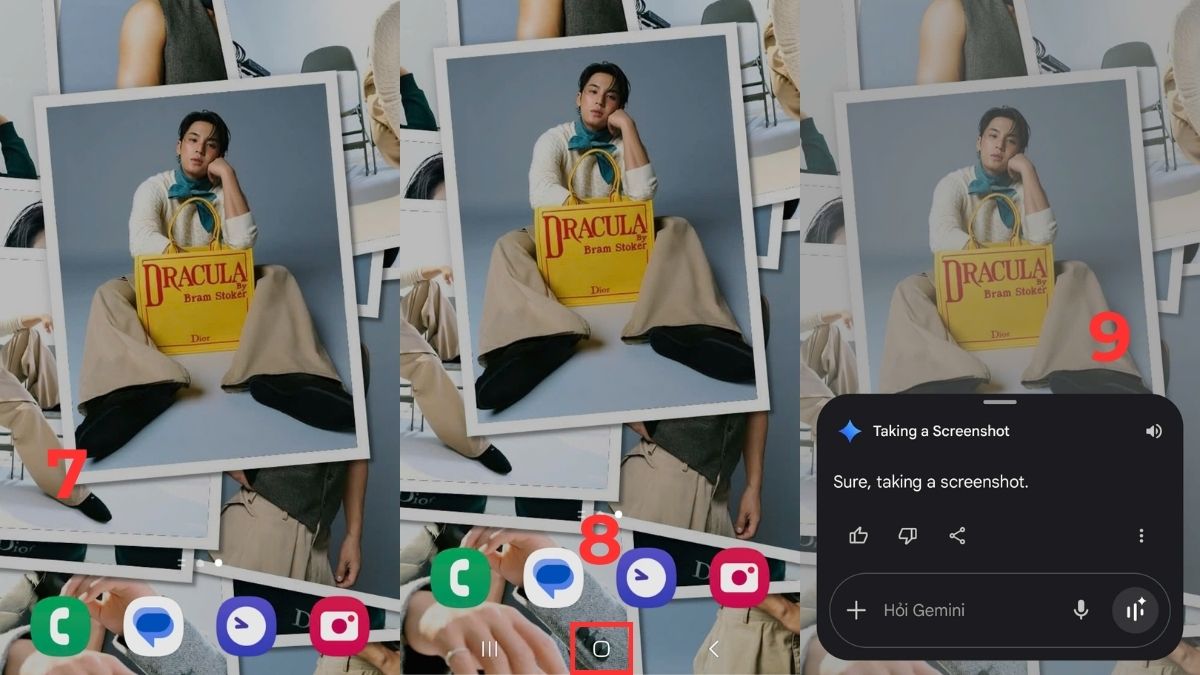Tap the Back navigation arrow
This screenshot has height=675, width=1200.
point(713,649)
